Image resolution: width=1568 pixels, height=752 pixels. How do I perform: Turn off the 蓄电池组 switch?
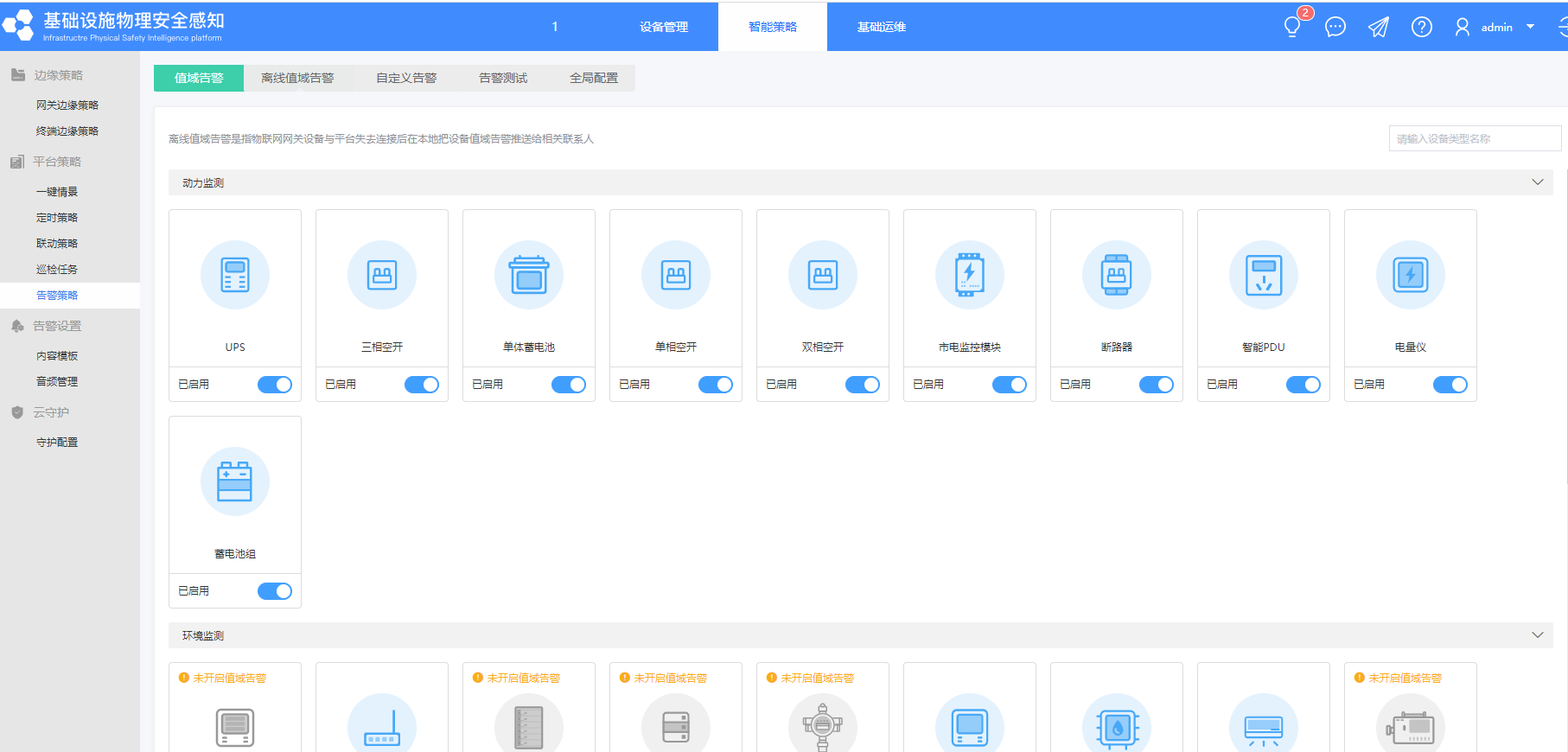(x=275, y=591)
